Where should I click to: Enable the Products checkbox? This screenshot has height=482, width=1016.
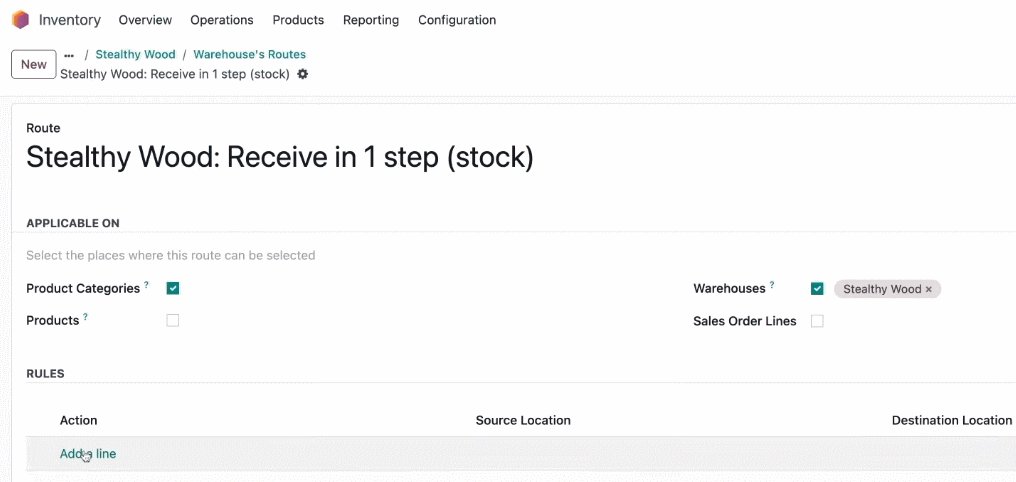click(172, 321)
